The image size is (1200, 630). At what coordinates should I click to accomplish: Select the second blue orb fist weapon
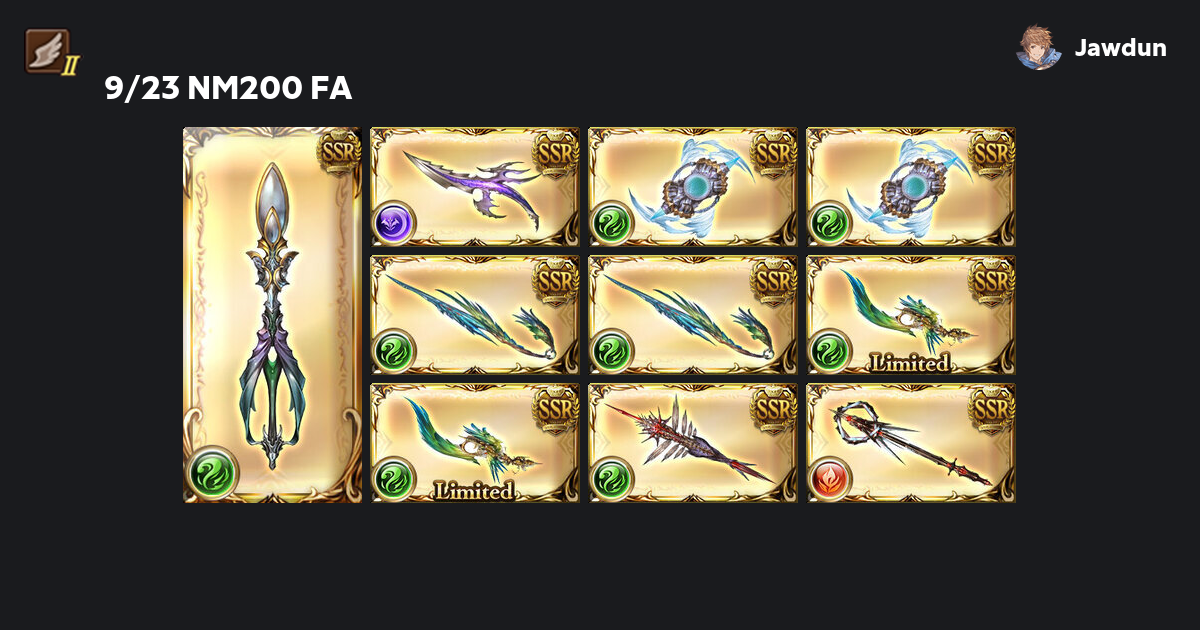point(911,187)
